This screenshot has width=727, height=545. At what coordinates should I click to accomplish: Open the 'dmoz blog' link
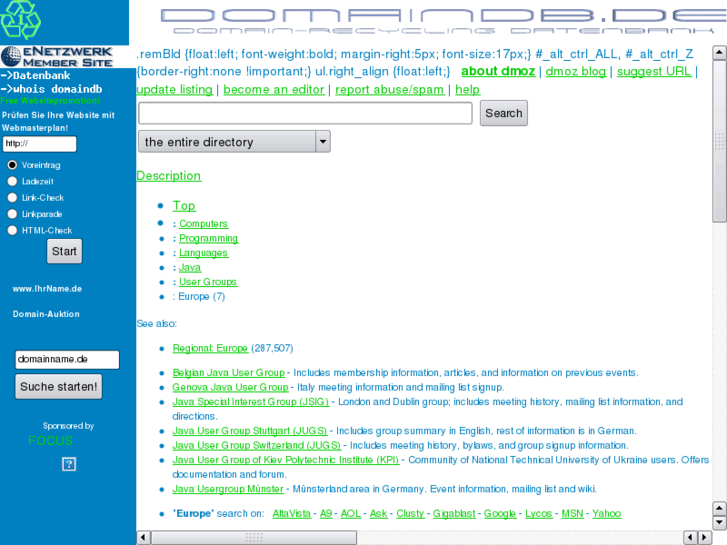pyautogui.click(x=576, y=71)
